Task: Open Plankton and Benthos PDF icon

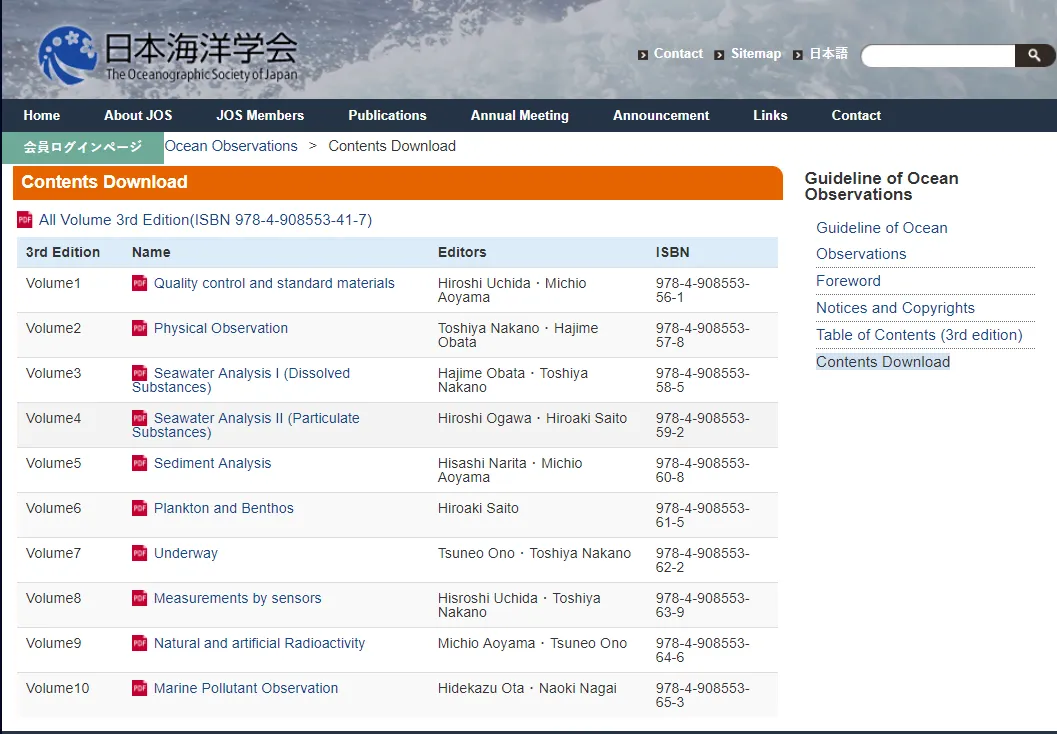Action: click(139, 509)
